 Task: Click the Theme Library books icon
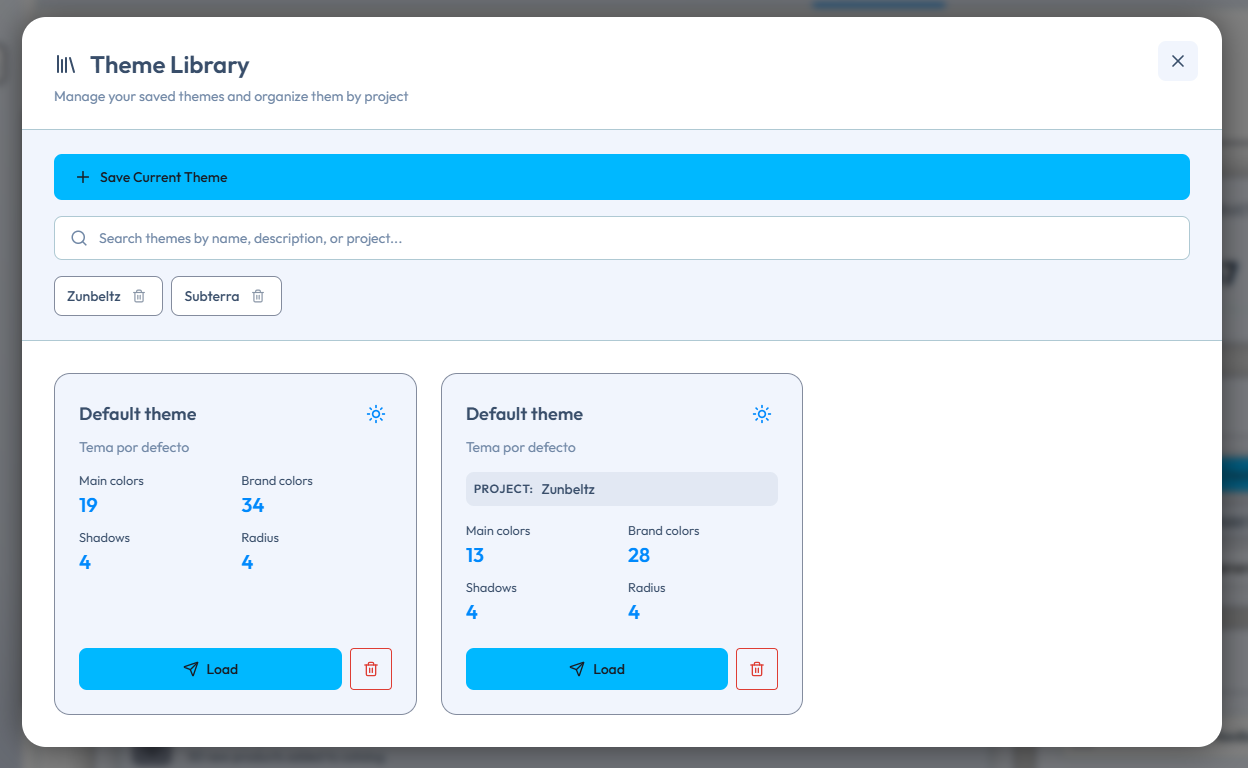(65, 65)
